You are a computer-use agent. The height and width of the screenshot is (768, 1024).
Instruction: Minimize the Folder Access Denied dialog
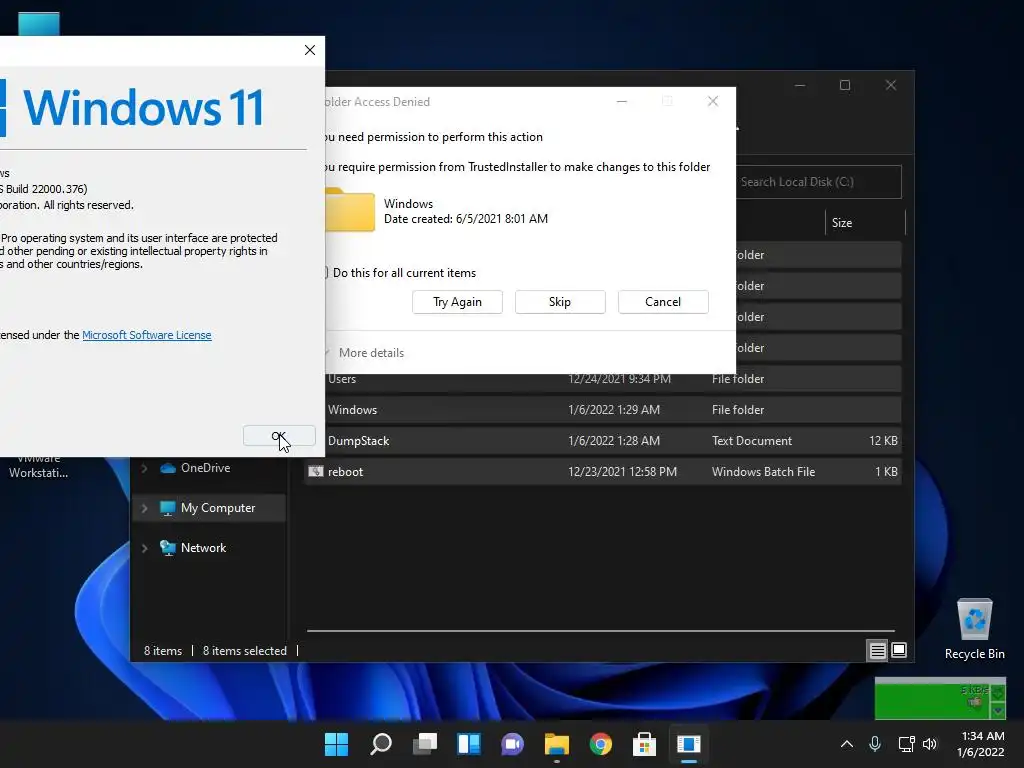point(622,101)
